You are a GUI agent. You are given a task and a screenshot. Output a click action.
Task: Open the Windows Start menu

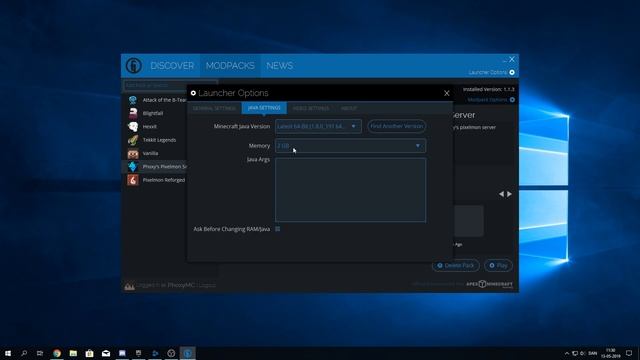click(x=8, y=353)
